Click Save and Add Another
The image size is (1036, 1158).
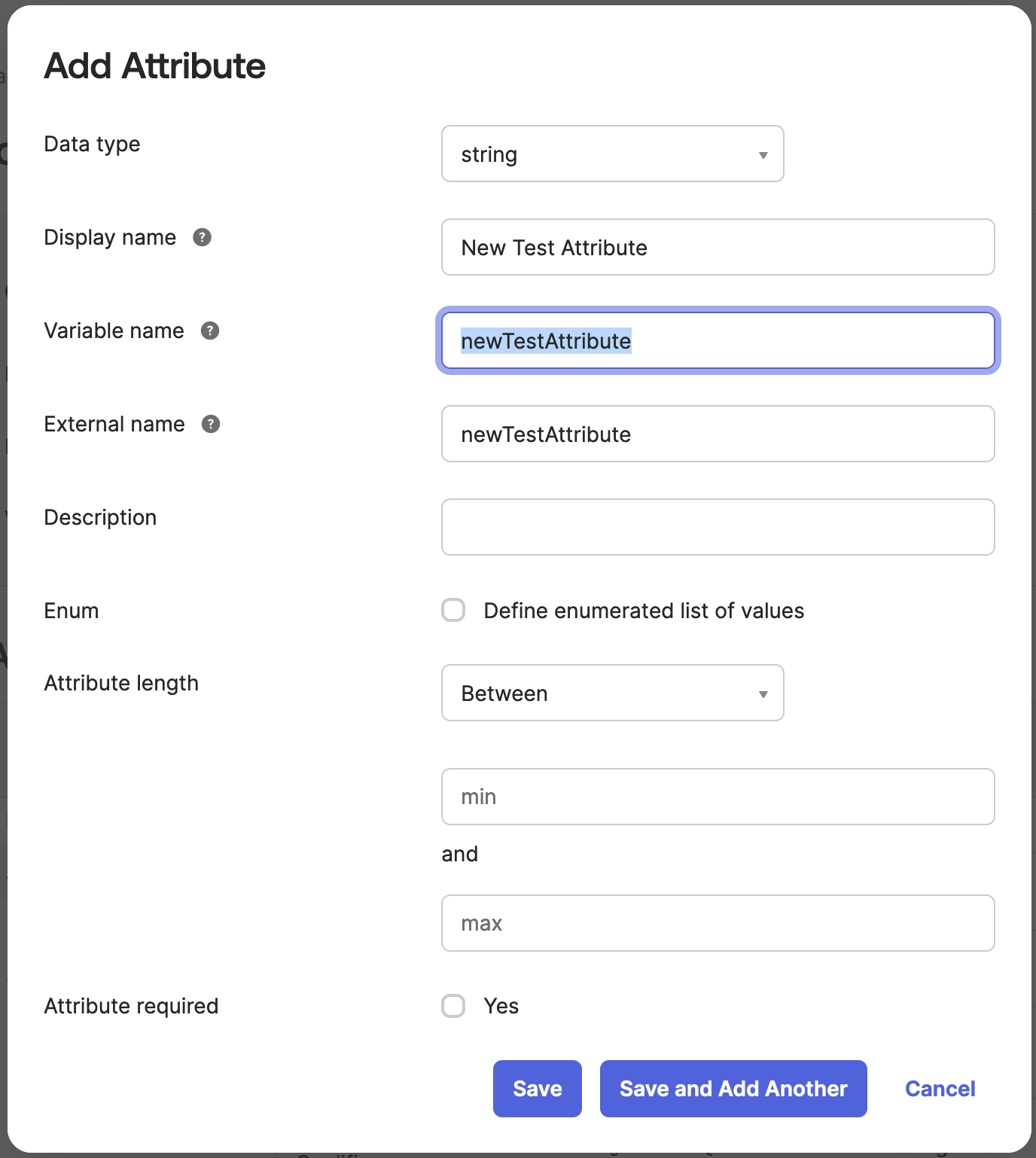pos(733,1088)
